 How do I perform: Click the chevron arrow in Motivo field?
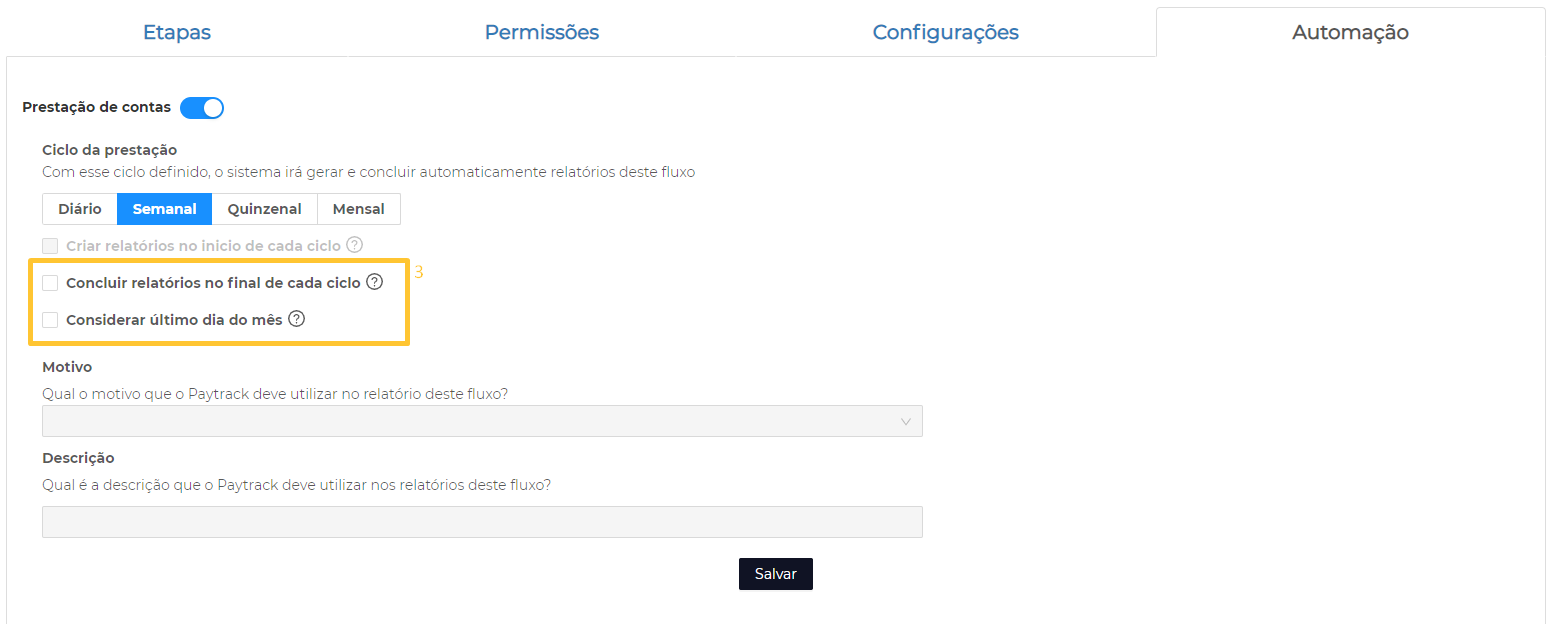(906, 422)
